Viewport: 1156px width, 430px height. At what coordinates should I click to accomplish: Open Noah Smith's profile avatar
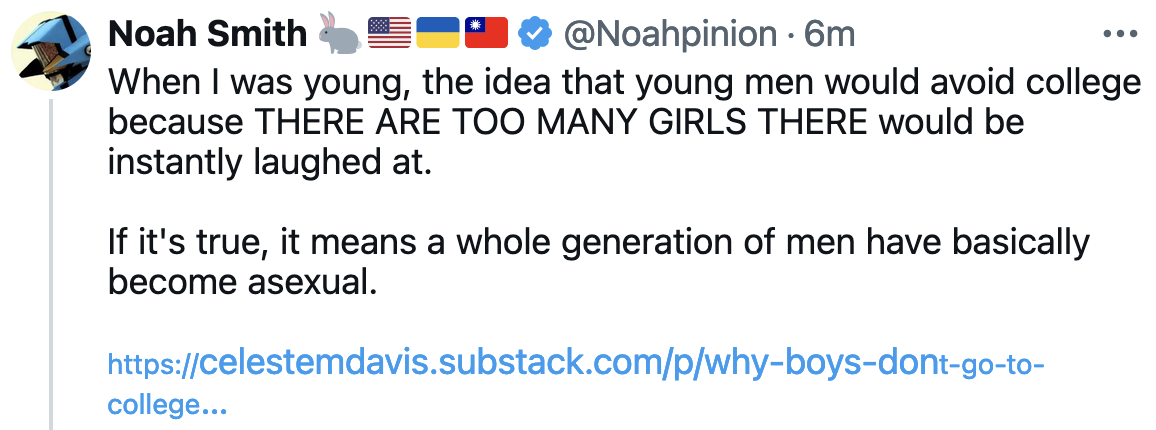[50, 50]
